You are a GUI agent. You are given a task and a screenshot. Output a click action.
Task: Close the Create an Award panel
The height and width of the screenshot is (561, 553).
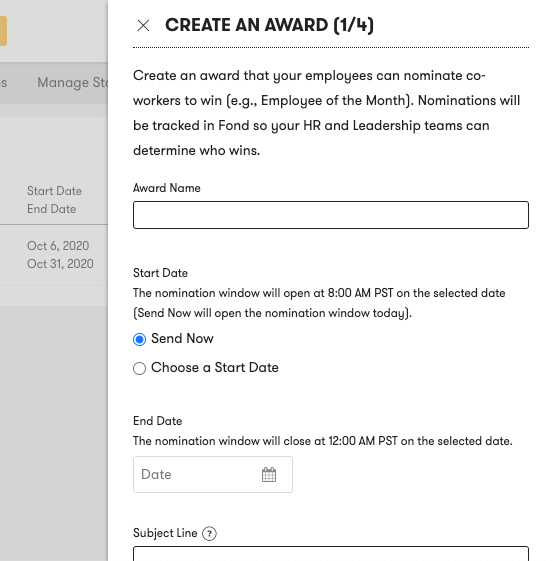pyautogui.click(x=143, y=25)
